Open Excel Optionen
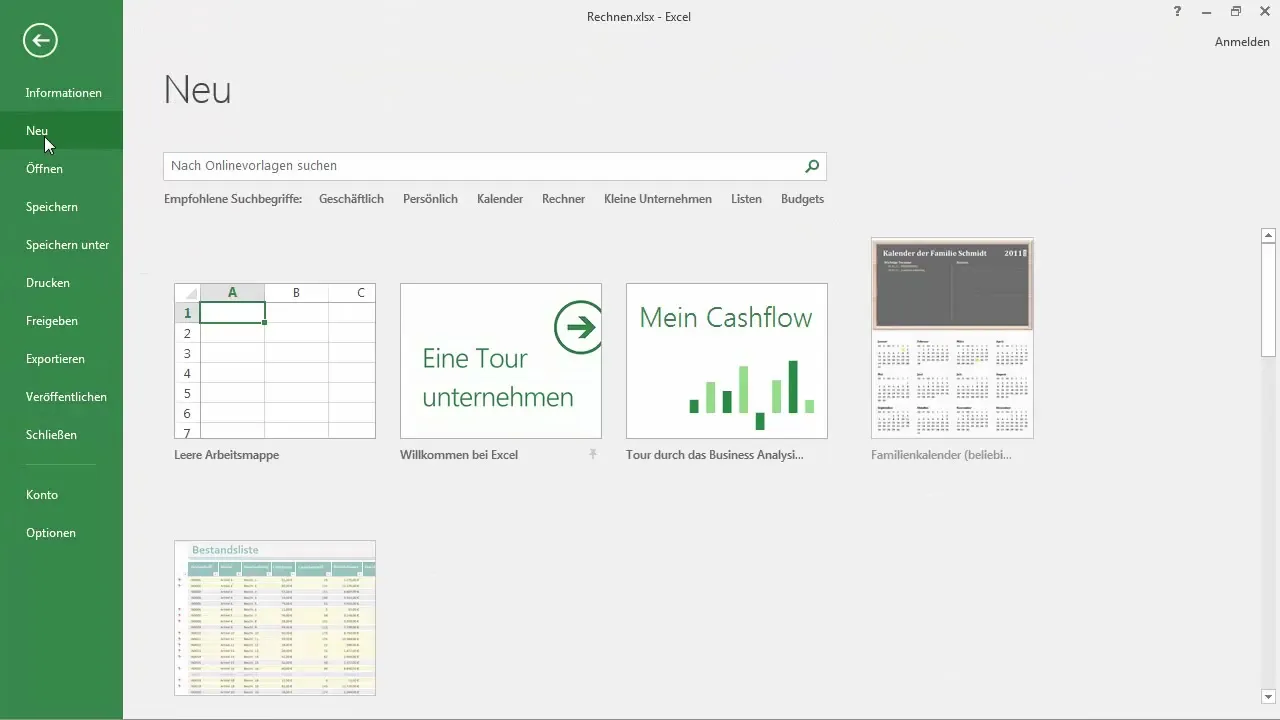The height and width of the screenshot is (720, 1280). tap(61, 533)
